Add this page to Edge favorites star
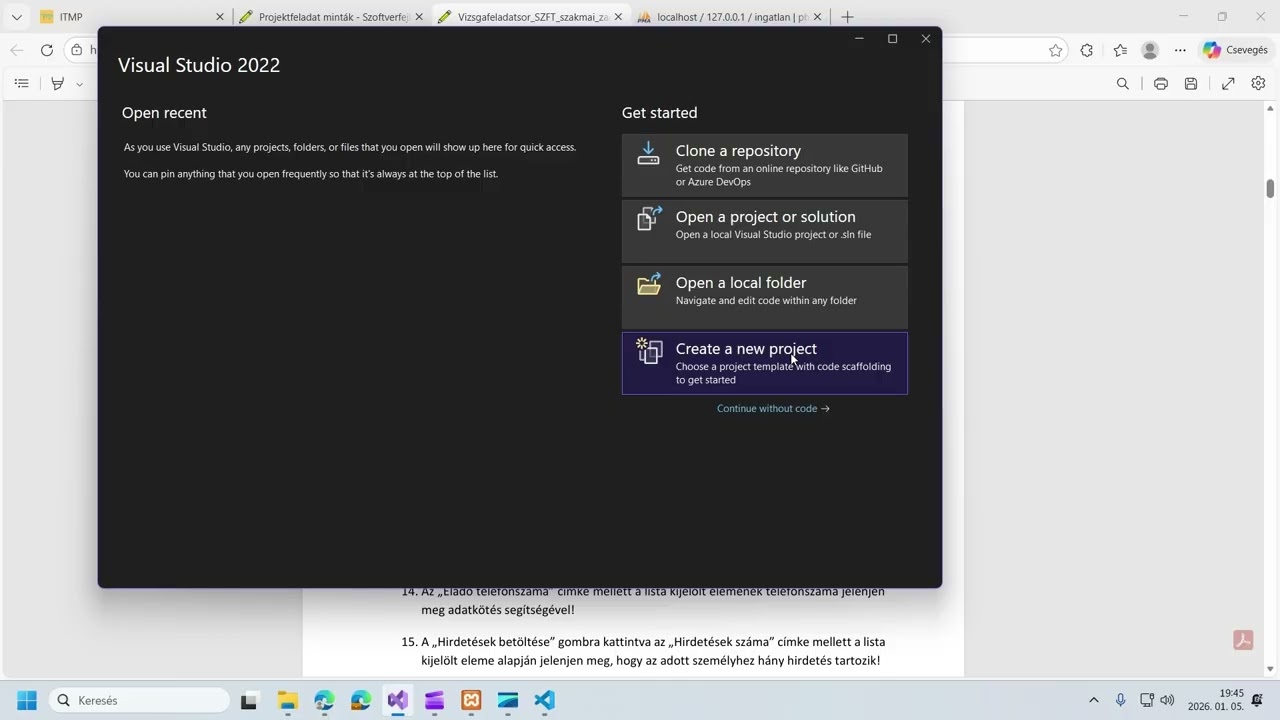This screenshot has height=720, width=1280. point(1056,50)
